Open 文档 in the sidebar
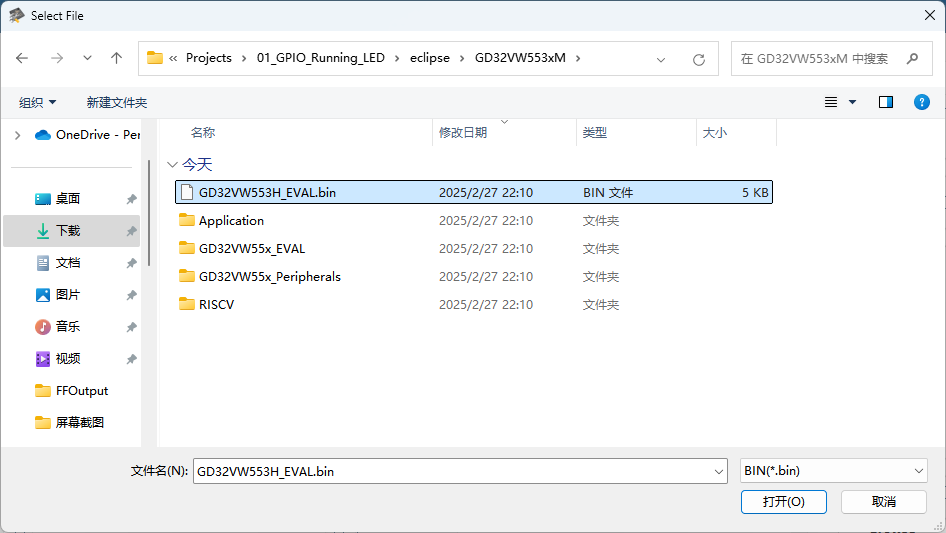Viewport: 946px width, 533px height. [68, 263]
